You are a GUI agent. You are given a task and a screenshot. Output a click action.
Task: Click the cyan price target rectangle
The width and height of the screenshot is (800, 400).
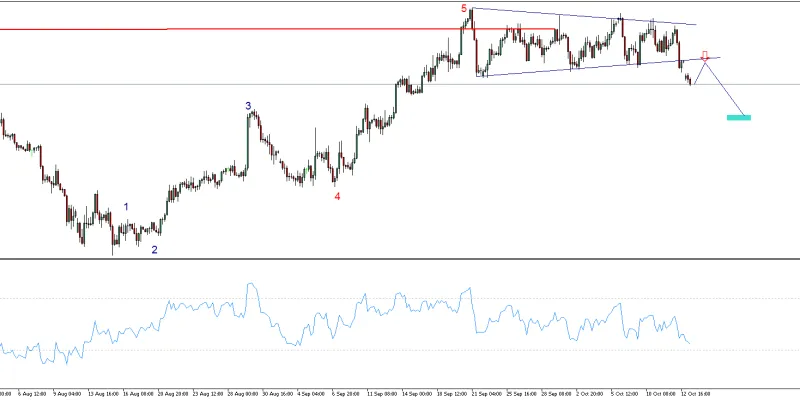tap(739, 118)
